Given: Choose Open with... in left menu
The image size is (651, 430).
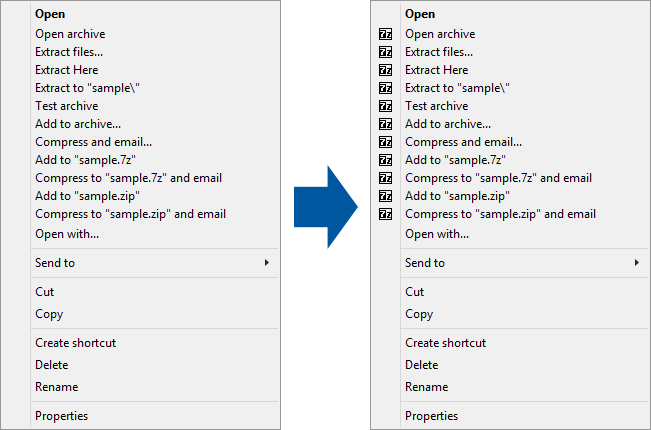Looking at the screenshot, I should [67, 234].
